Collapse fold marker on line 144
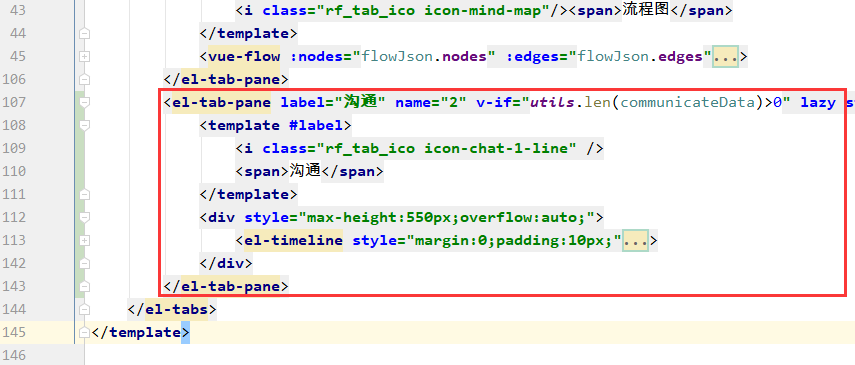This screenshot has height=365, width=855. click(x=84, y=309)
